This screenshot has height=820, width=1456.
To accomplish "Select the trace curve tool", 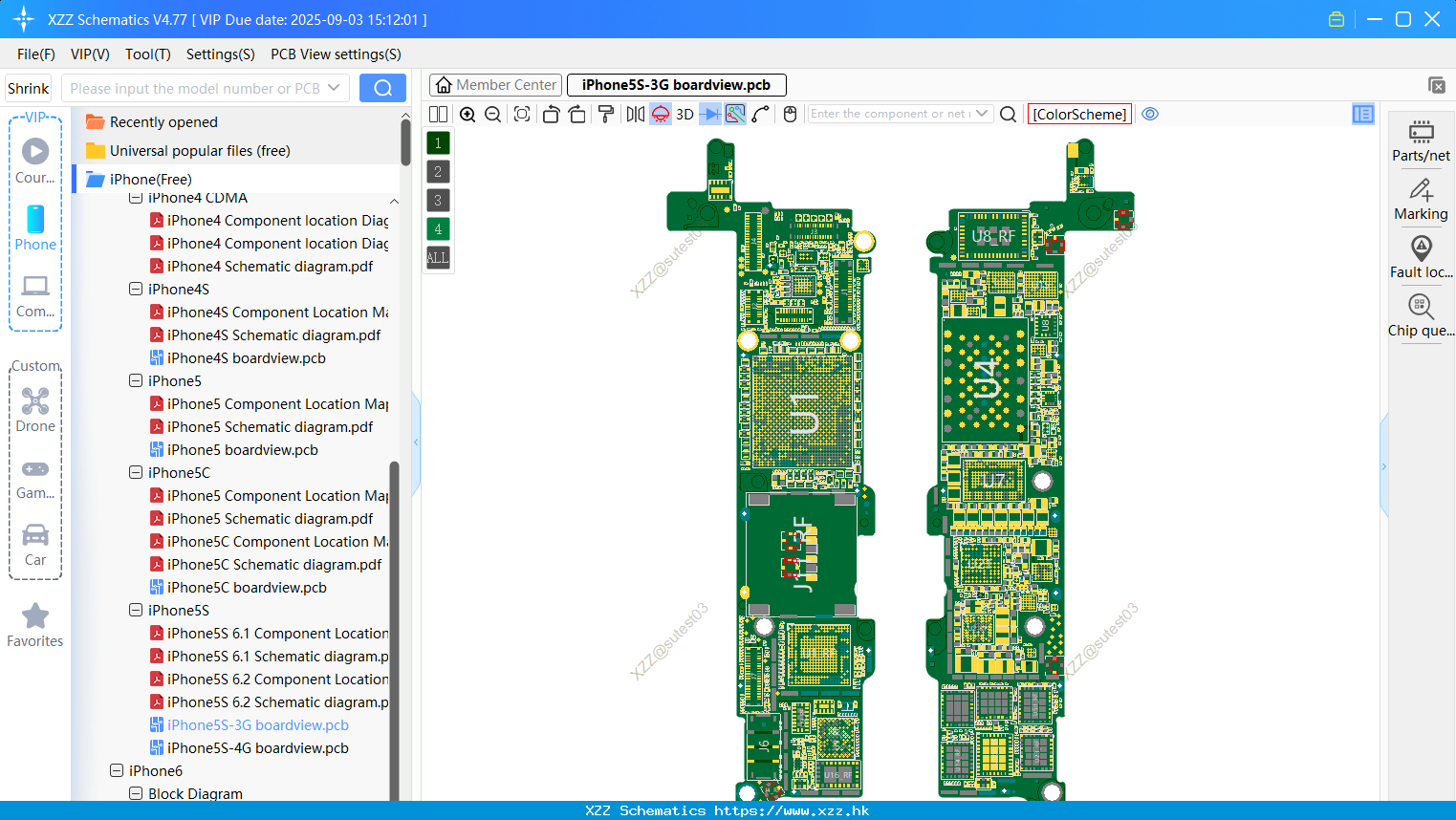I will click(x=761, y=114).
